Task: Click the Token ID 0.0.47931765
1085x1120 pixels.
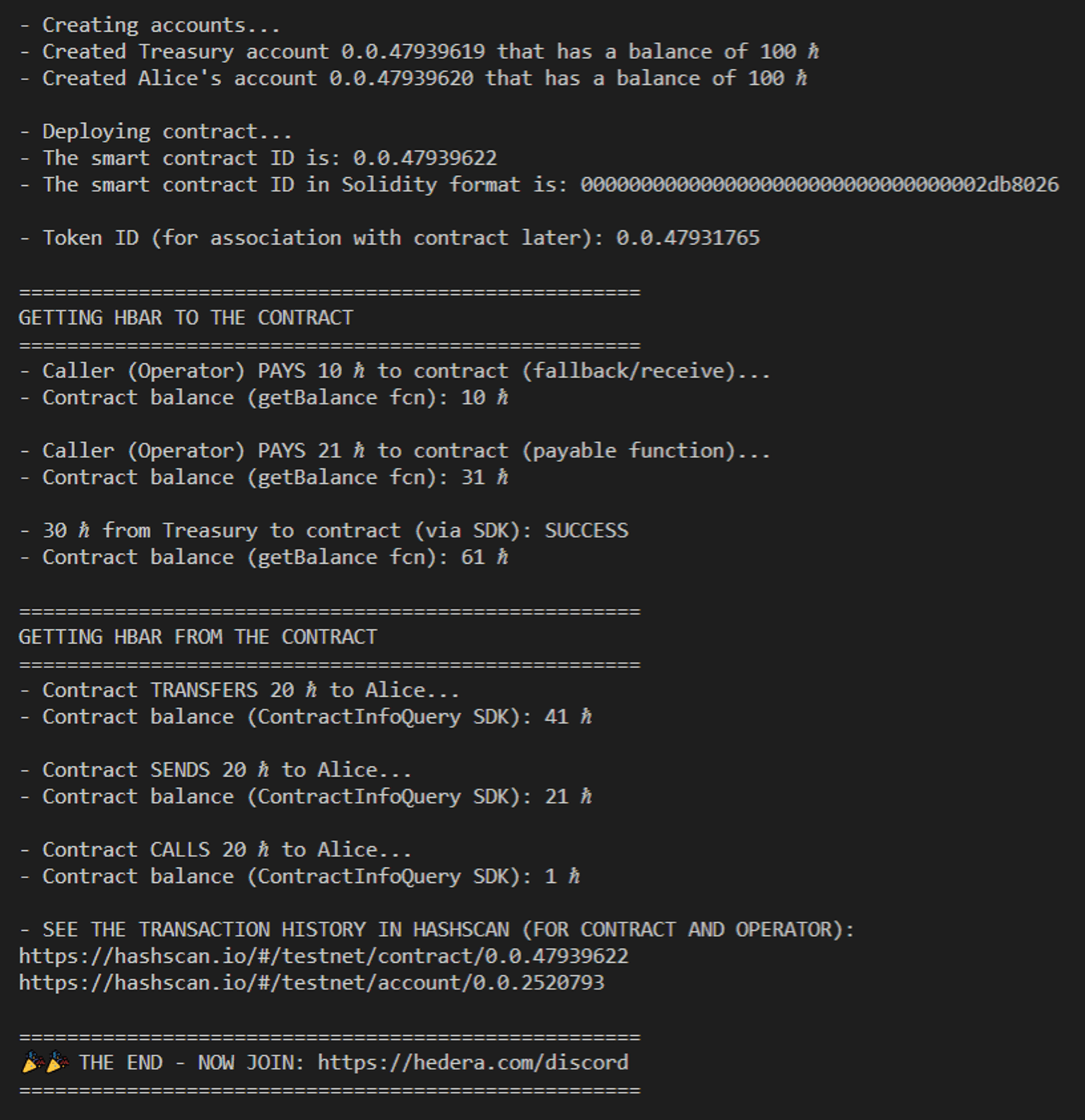Action: 688,238
